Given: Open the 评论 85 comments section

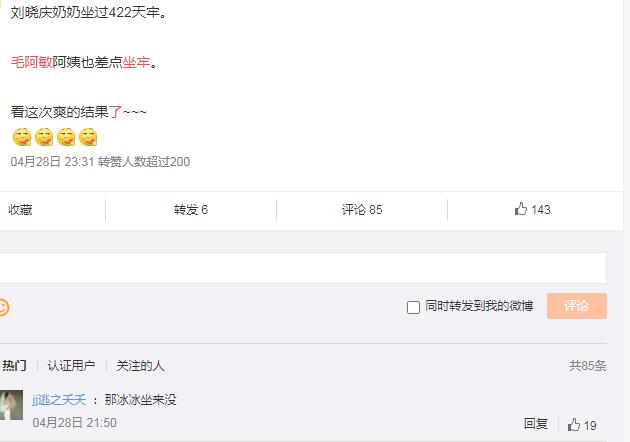Looking at the screenshot, I should click(x=362, y=209).
